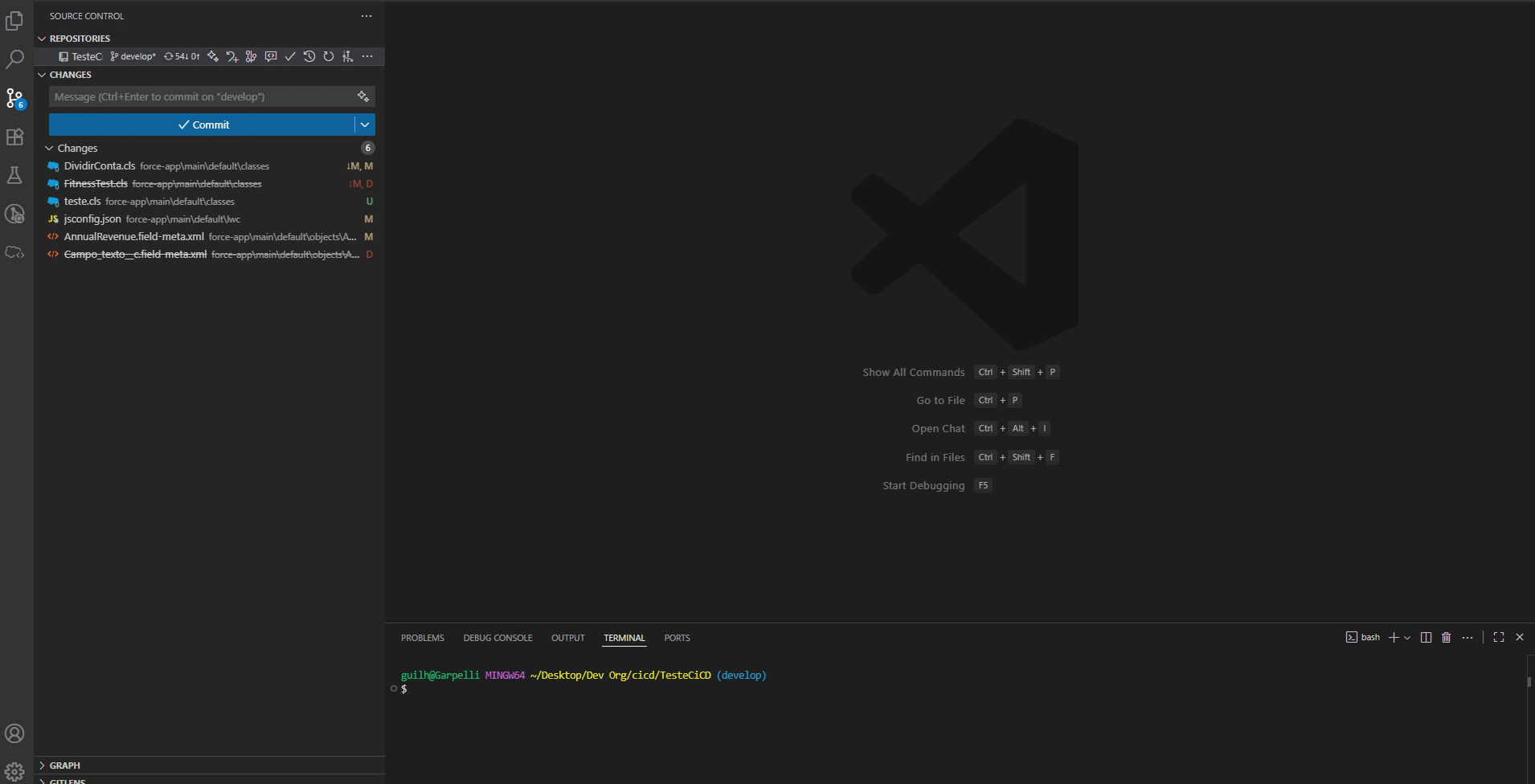Select the Source Control activity bar icon
Image resolution: width=1535 pixels, height=784 pixels.
click(14, 98)
